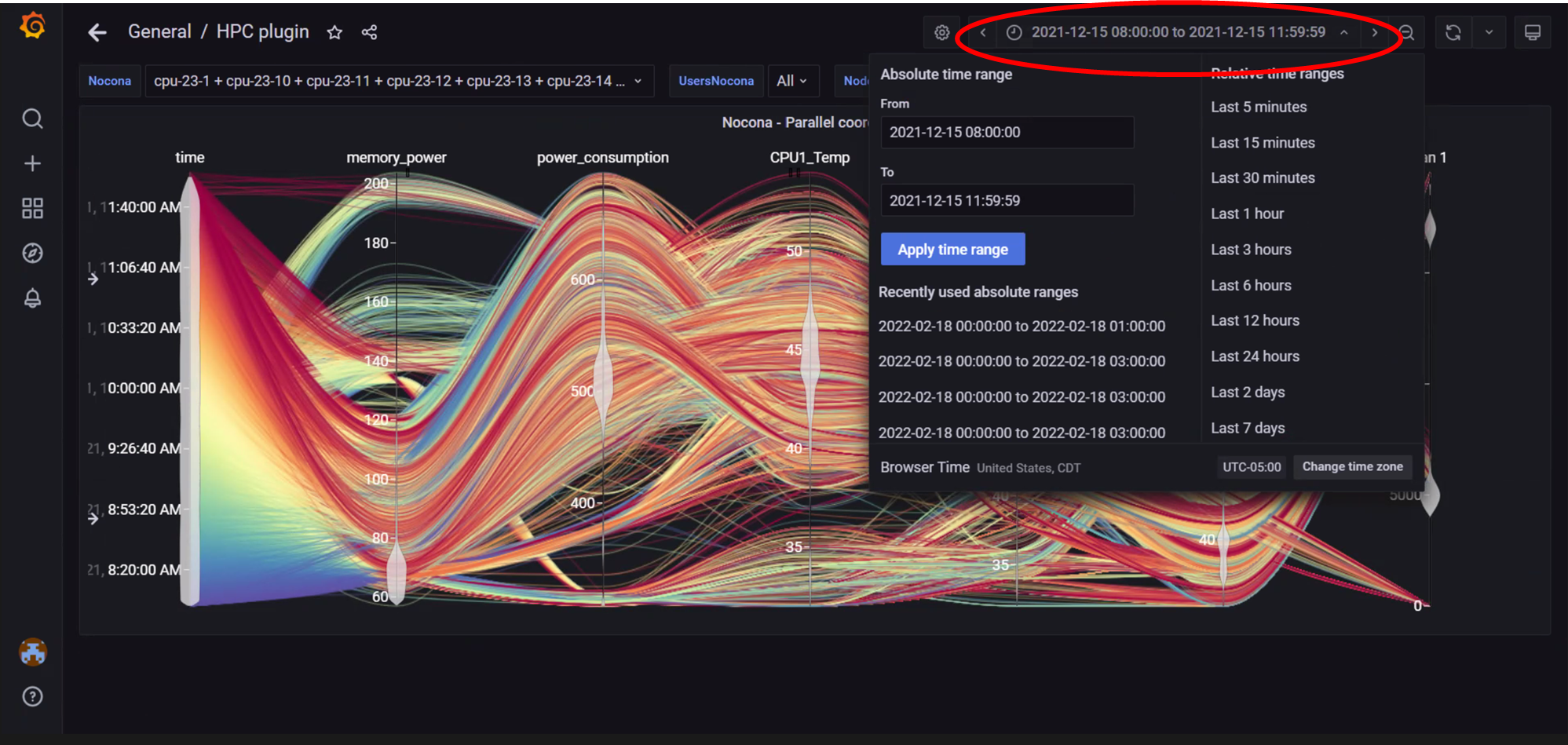The height and width of the screenshot is (745, 1568).
Task: Collapse the time picker 2021-12-15 range
Action: (x=1178, y=32)
